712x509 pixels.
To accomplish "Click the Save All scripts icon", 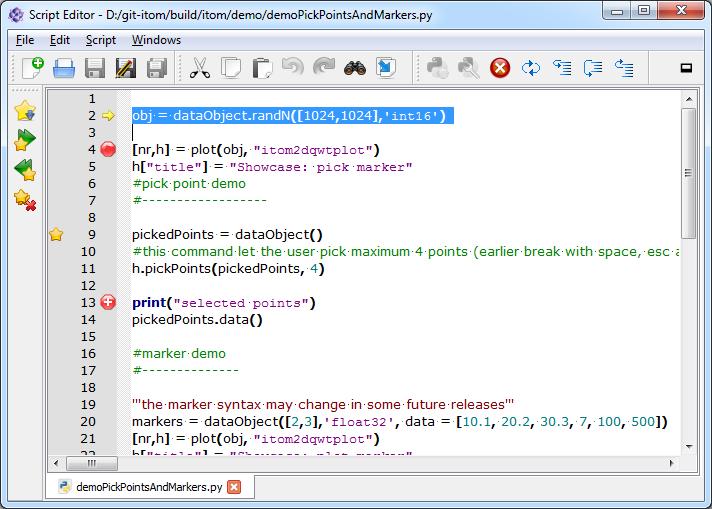I will pos(157,68).
